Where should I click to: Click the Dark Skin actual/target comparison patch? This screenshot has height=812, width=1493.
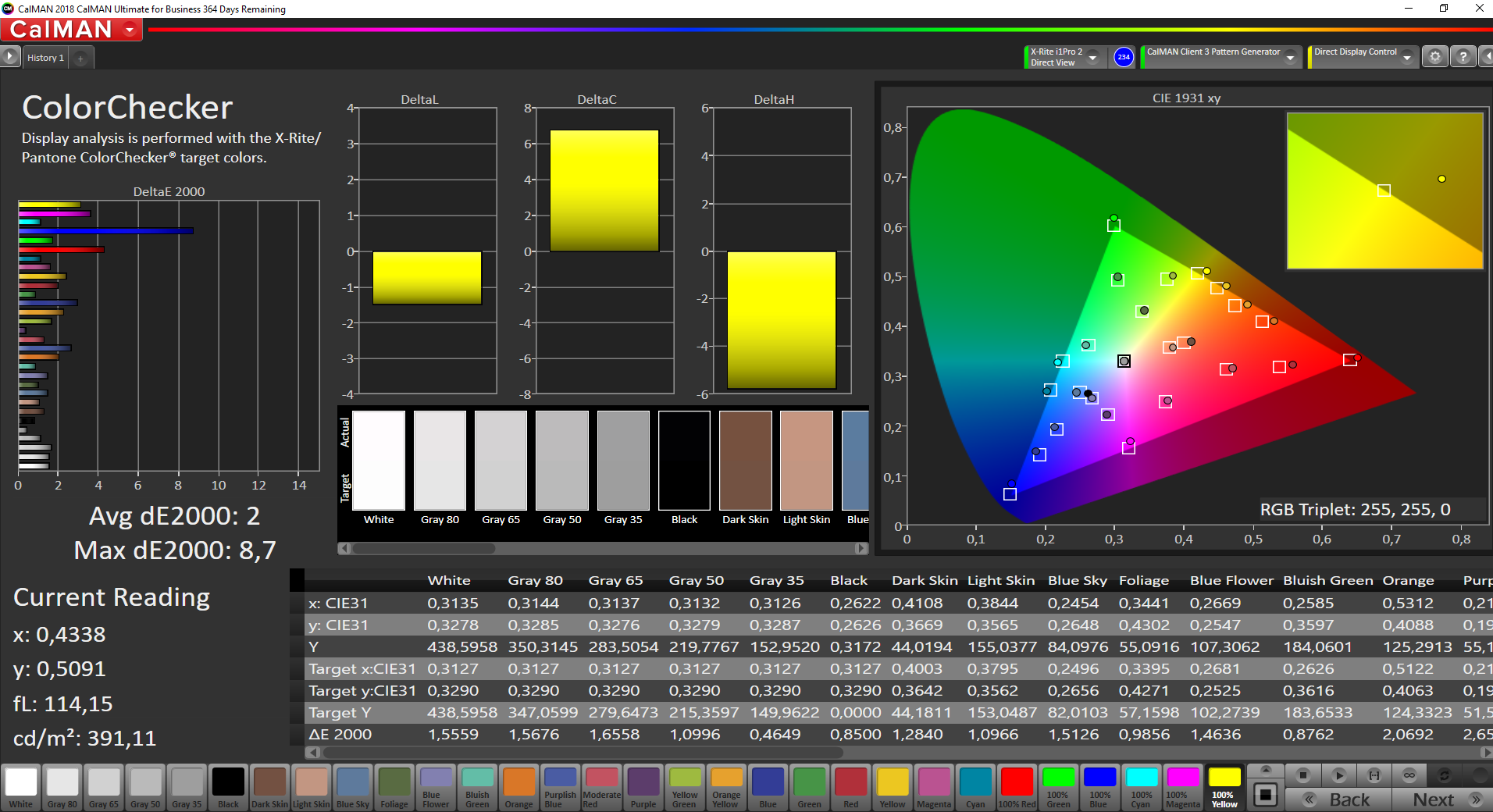coord(746,461)
